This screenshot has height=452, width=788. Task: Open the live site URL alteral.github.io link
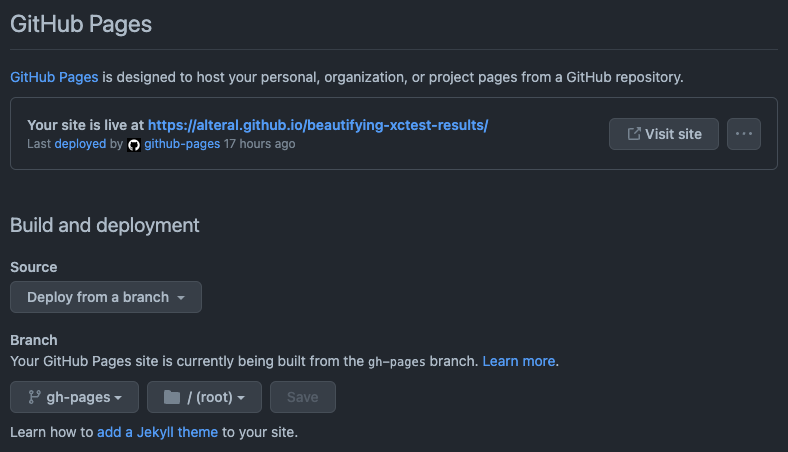[x=318, y=125]
